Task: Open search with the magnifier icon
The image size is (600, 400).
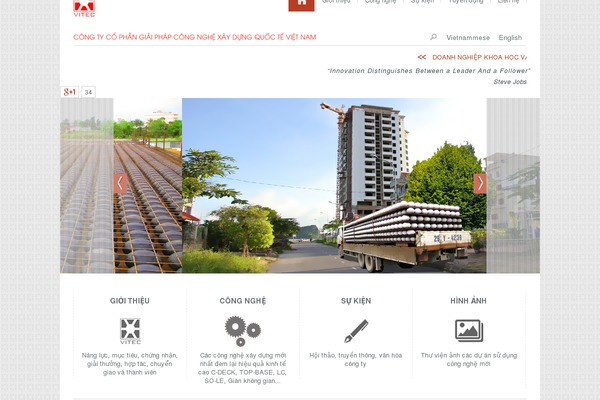Action: point(433,37)
